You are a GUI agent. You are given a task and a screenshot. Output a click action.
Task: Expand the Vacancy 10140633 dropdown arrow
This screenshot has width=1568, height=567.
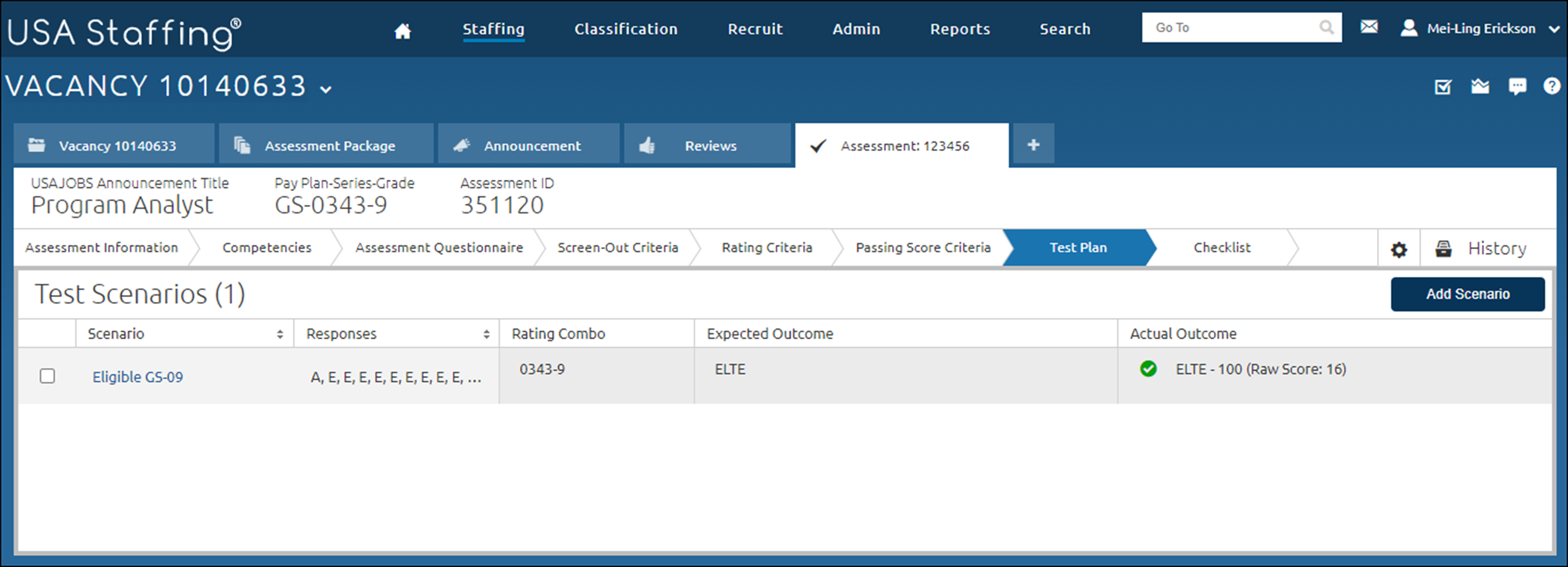[326, 89]
